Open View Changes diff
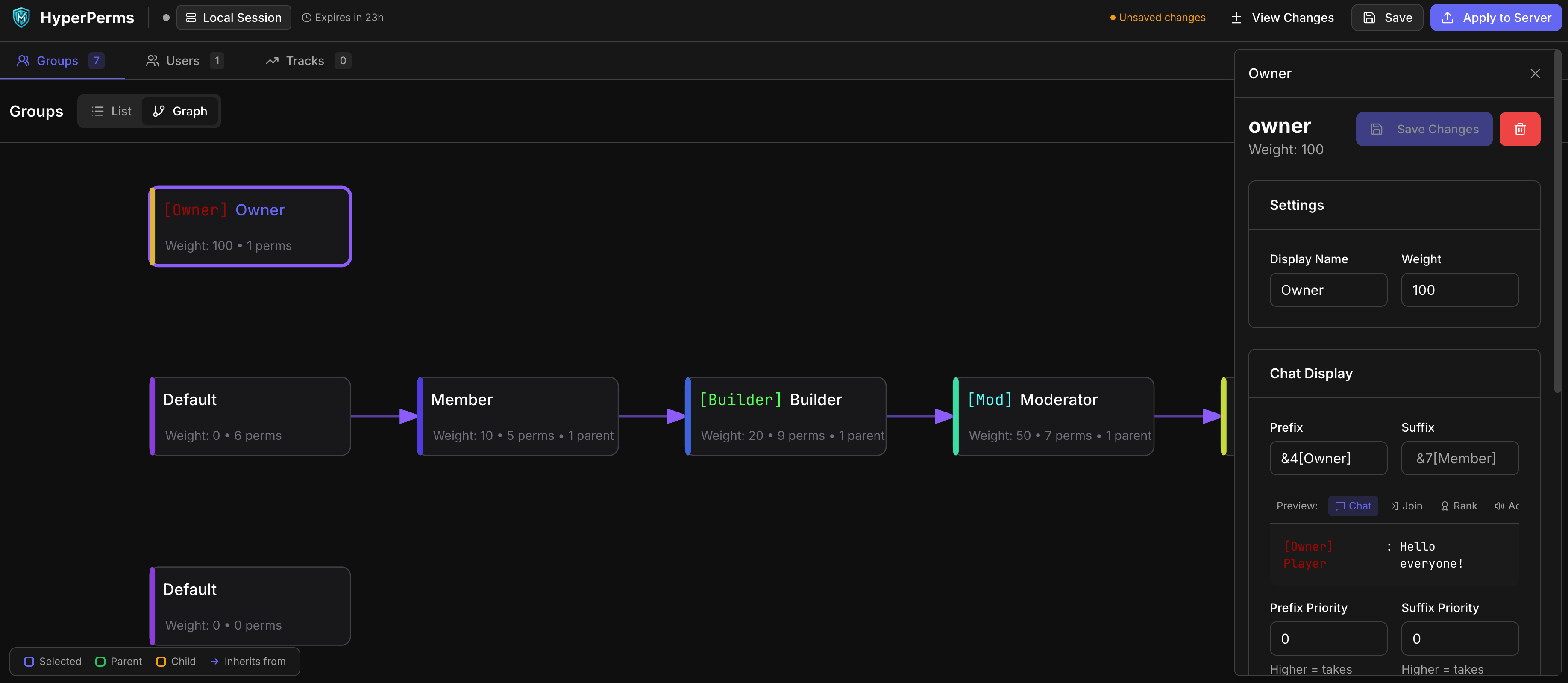This screenshot has width=1568, height=683. click(1282, 18)
